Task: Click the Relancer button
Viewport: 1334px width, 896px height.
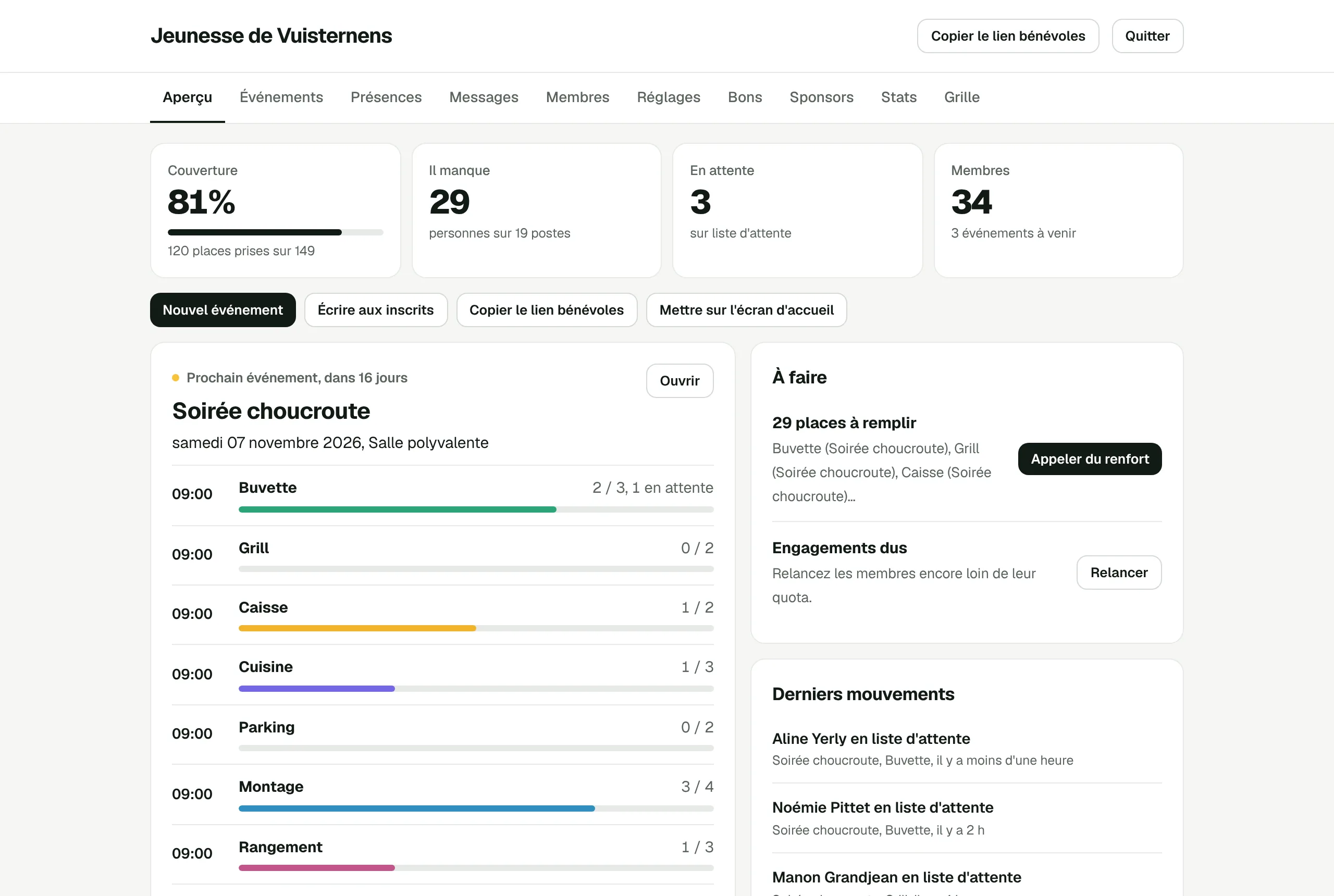Action: pos(1118,573)
